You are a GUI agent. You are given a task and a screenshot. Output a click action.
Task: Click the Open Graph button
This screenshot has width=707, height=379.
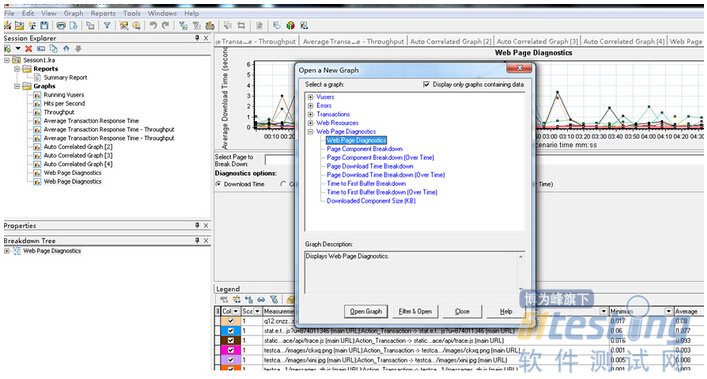tap(366, 311)
